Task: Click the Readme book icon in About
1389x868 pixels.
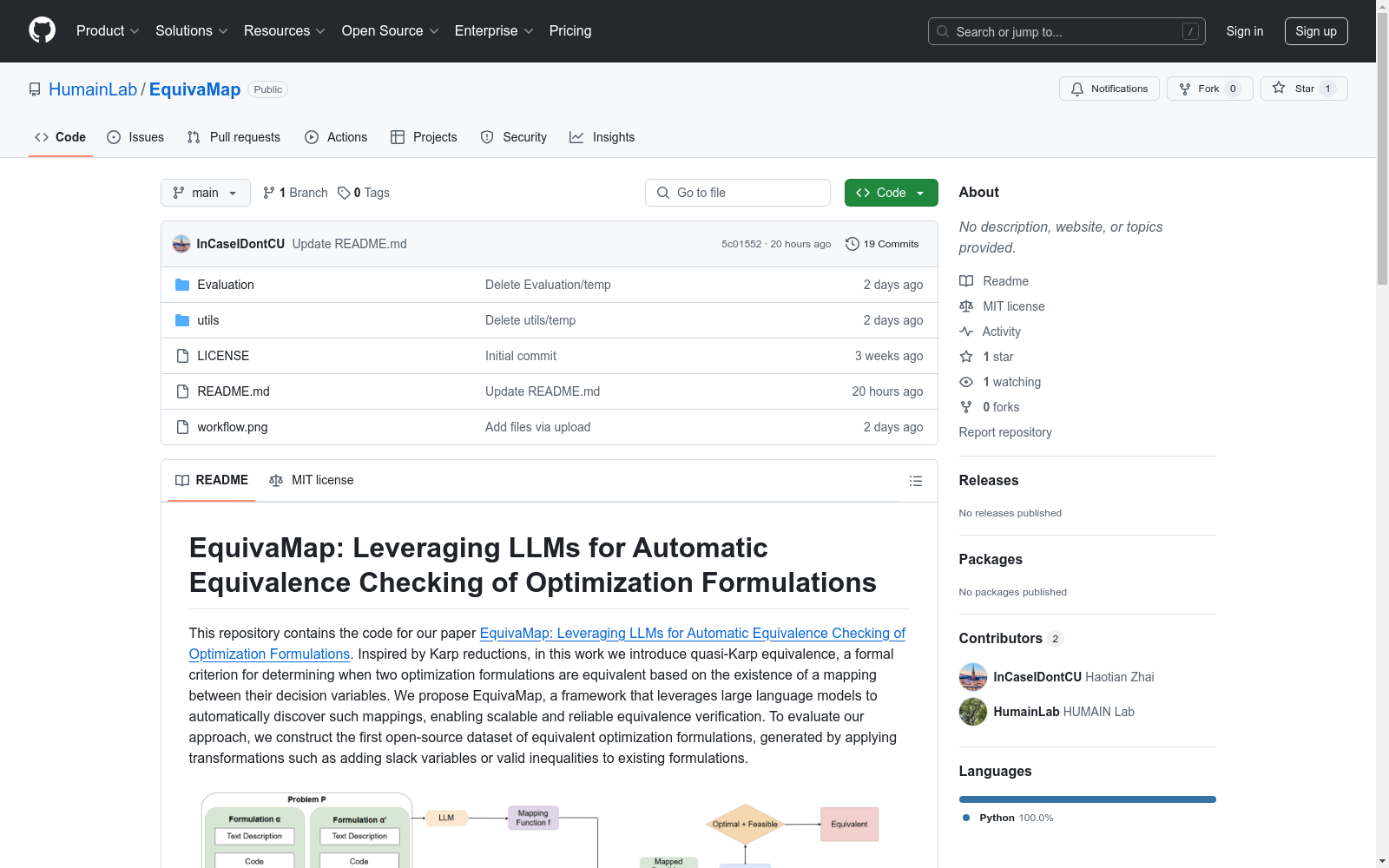Action: pos(966,281)
